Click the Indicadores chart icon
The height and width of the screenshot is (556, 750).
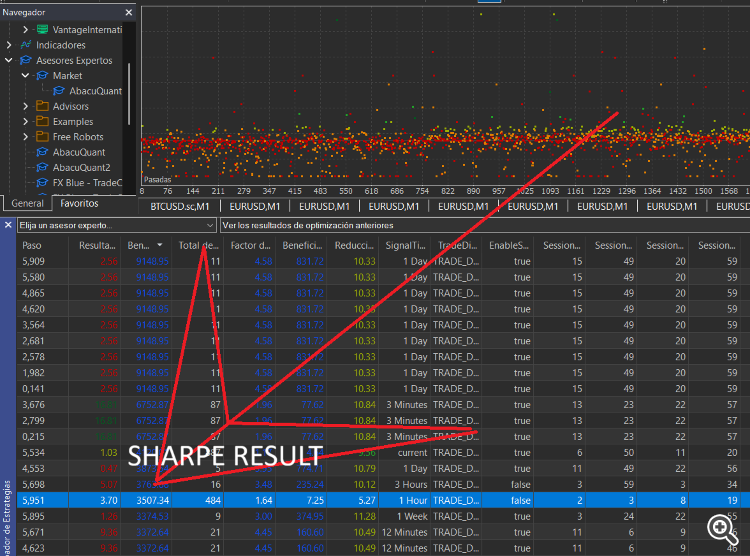[26, 45]
